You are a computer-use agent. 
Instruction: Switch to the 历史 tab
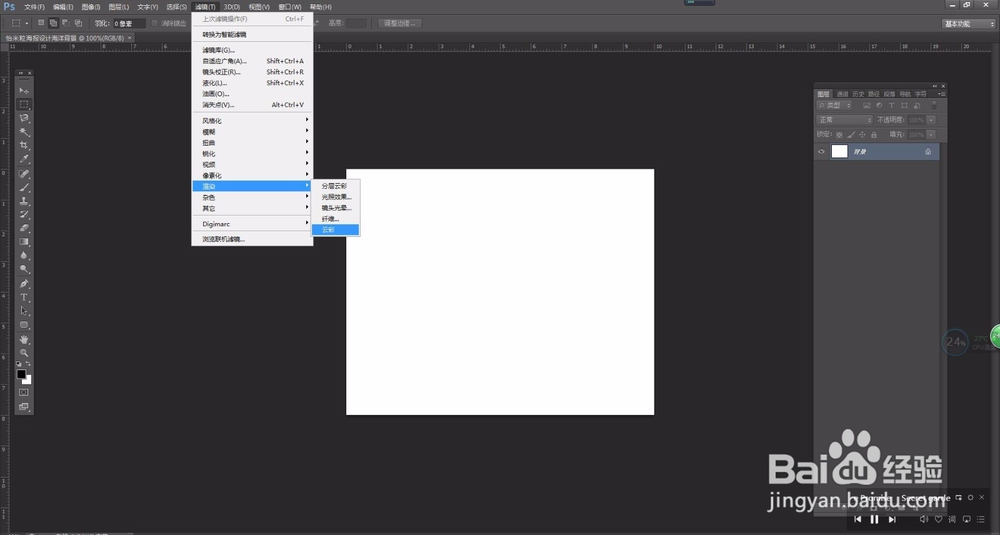pyautogui.click(x=858, y=94)
